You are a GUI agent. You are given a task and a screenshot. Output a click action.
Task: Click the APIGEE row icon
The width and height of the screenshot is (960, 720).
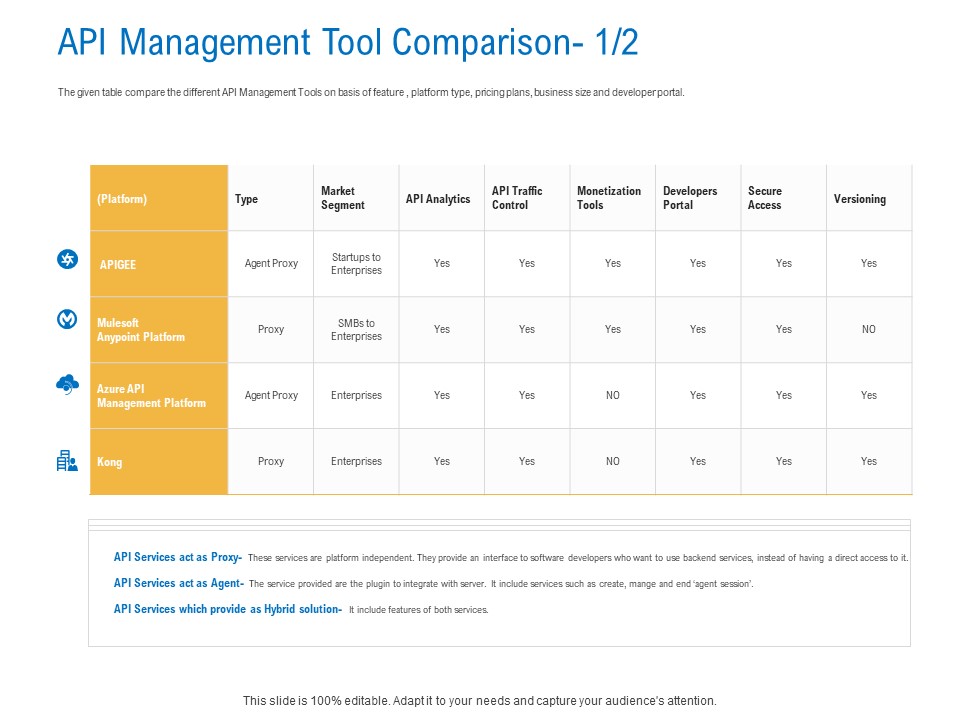tap(67, 259)
